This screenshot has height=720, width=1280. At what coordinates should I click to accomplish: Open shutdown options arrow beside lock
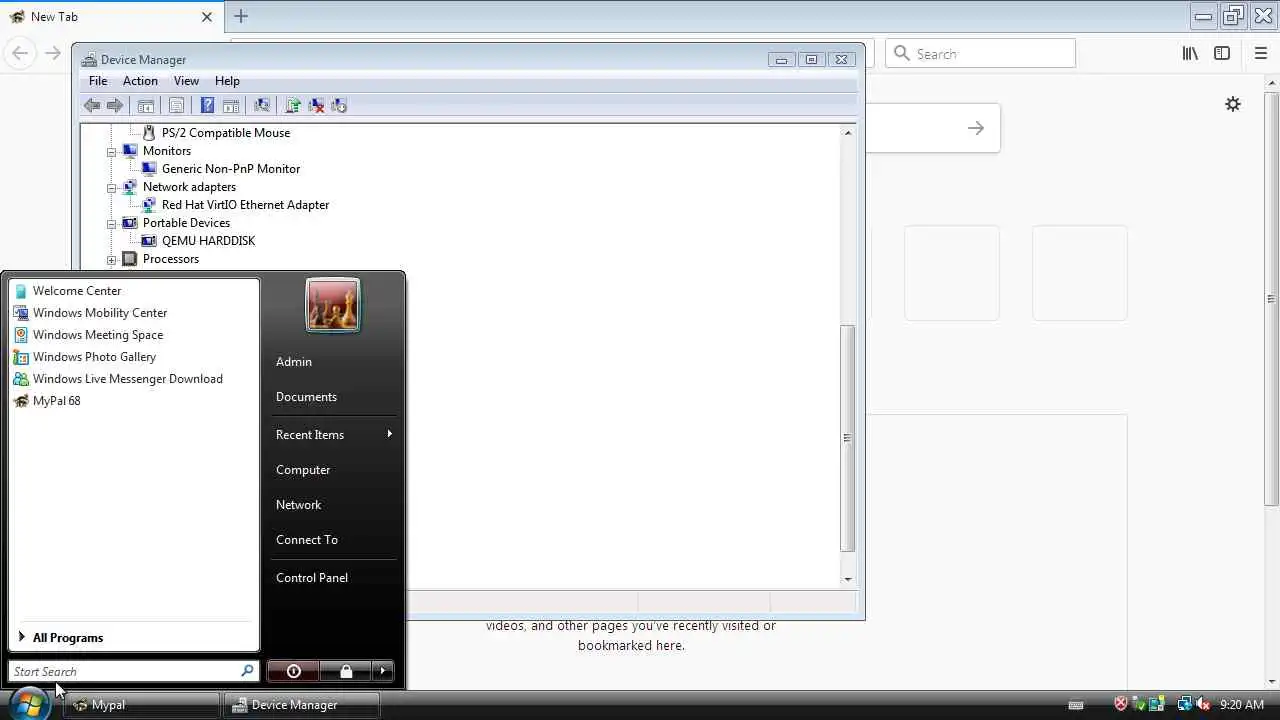pyautogui.click(x=383, y=671)
